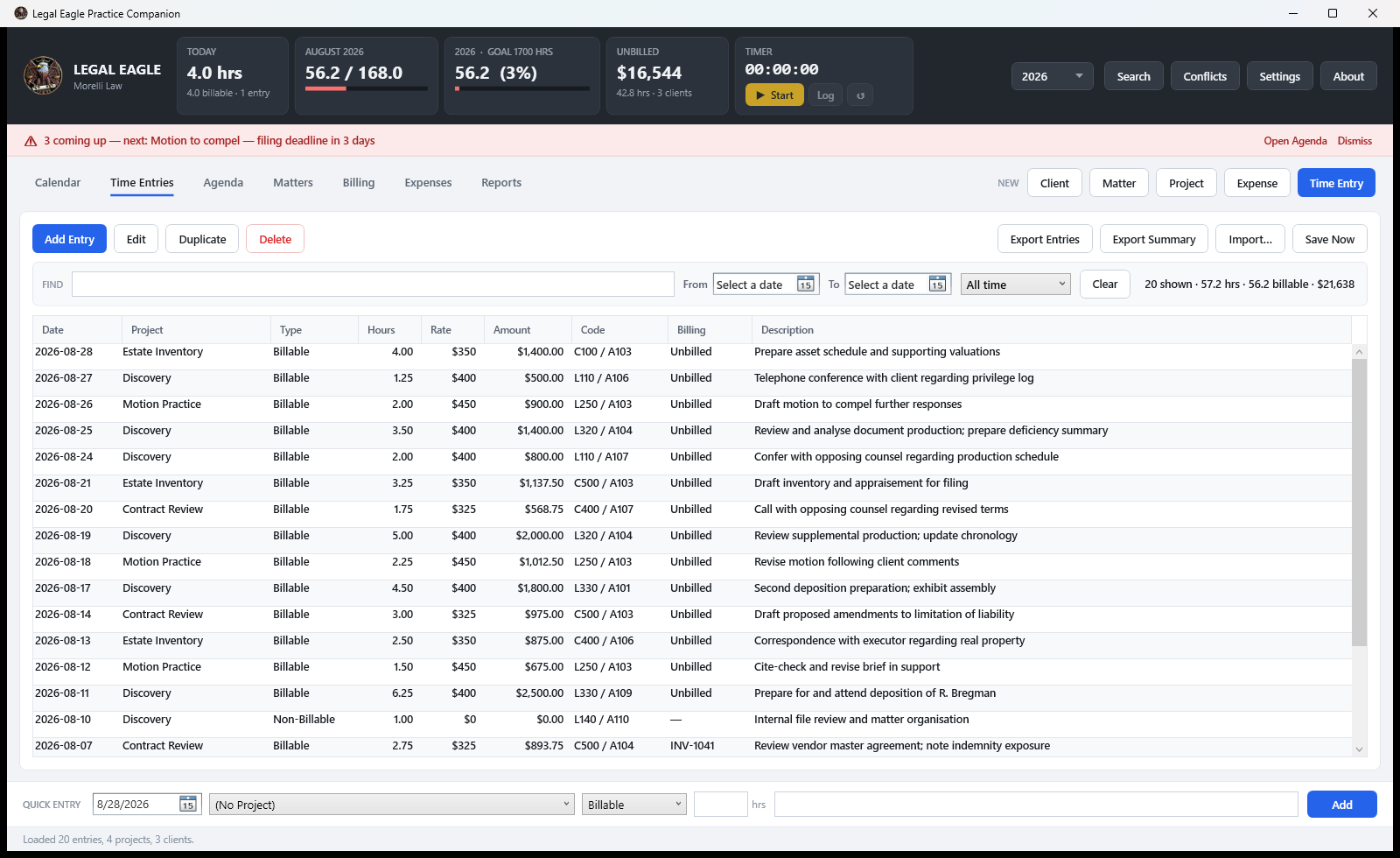
Task: Click the Search button in header
Action: 1134,76
